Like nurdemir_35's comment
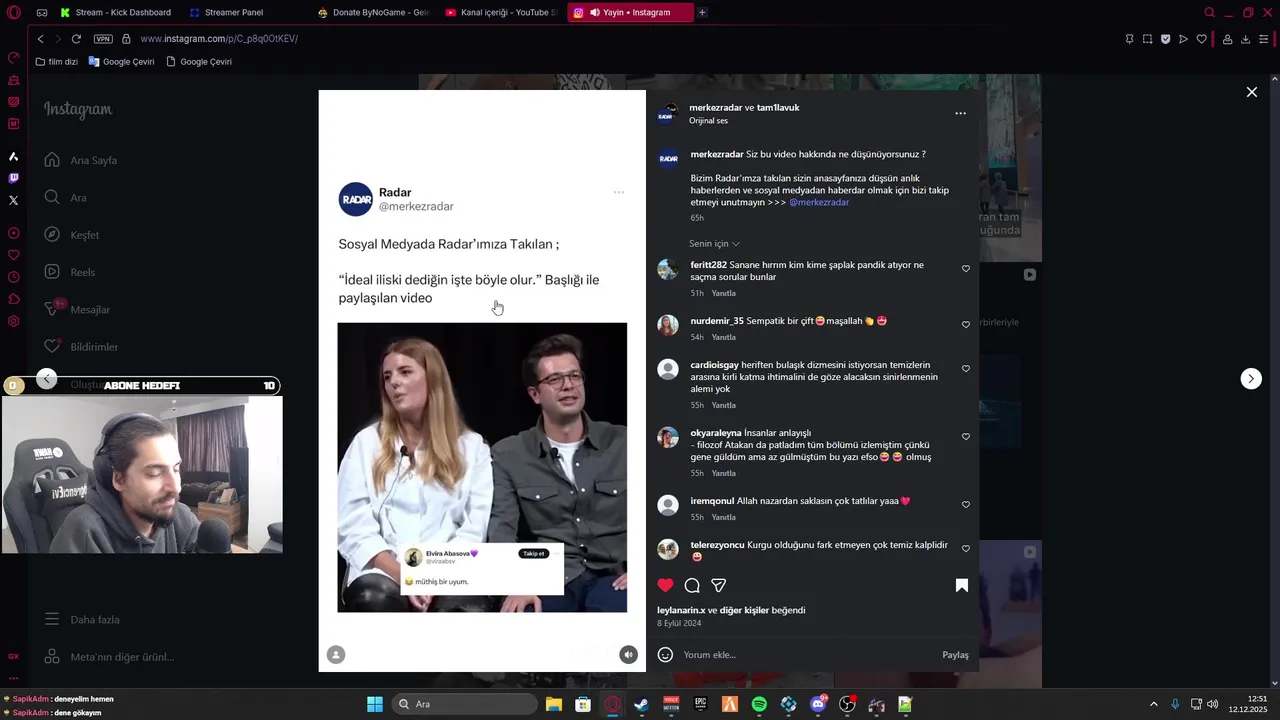The image size is (1280, 720). 965,325
